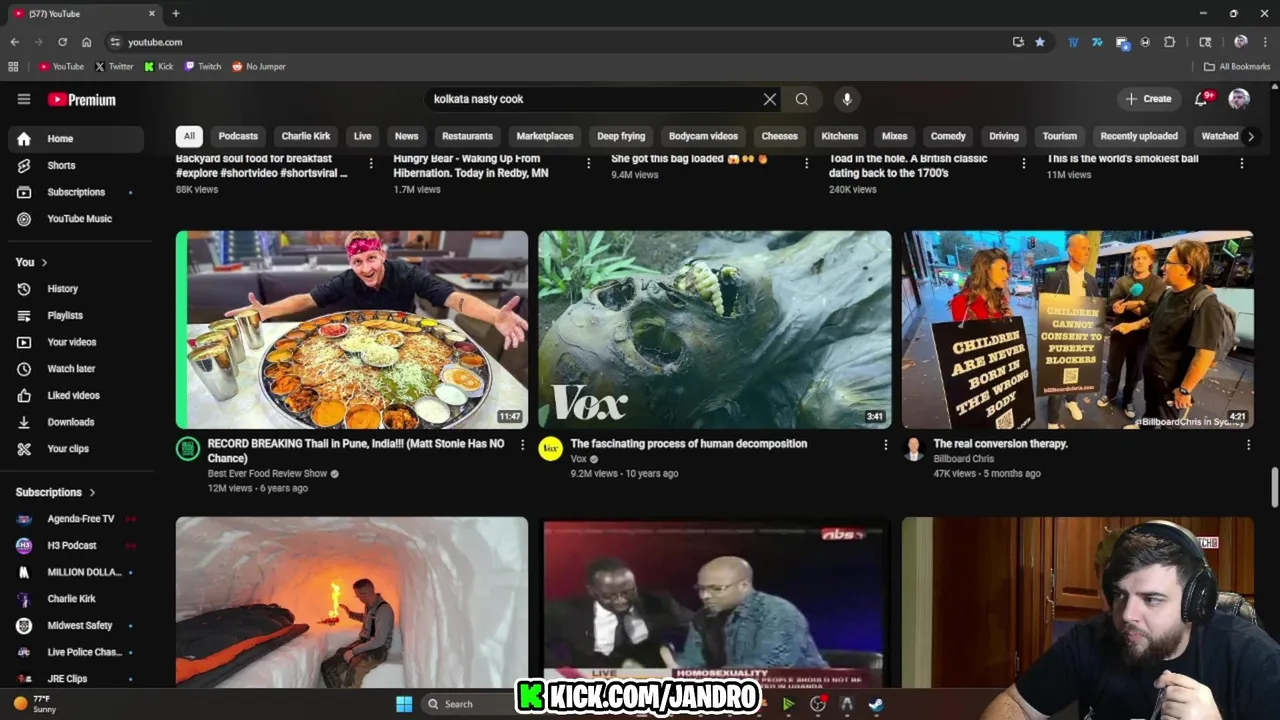Click the Create button
Image resolution: width=1280 pixels, height=720 pixels.
pos(1148,99)
